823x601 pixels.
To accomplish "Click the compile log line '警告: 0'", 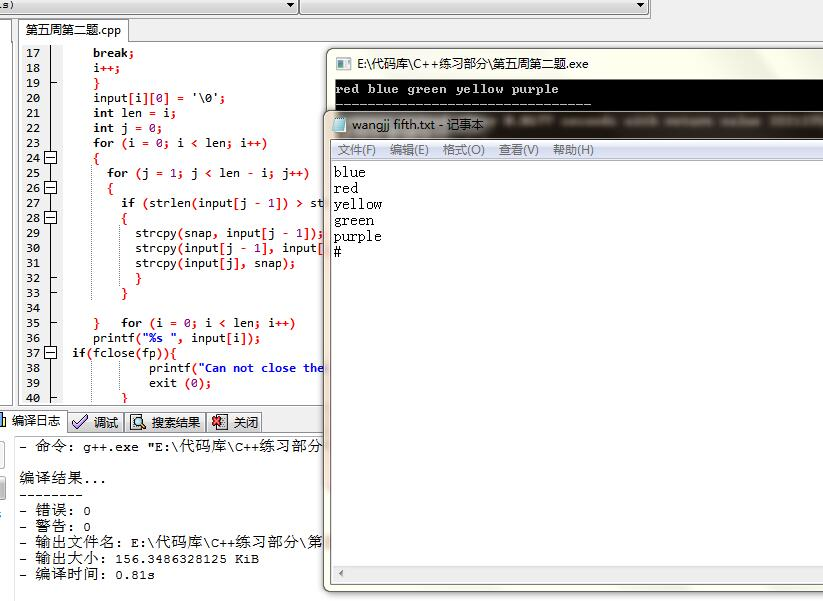I will click(55, 526).
